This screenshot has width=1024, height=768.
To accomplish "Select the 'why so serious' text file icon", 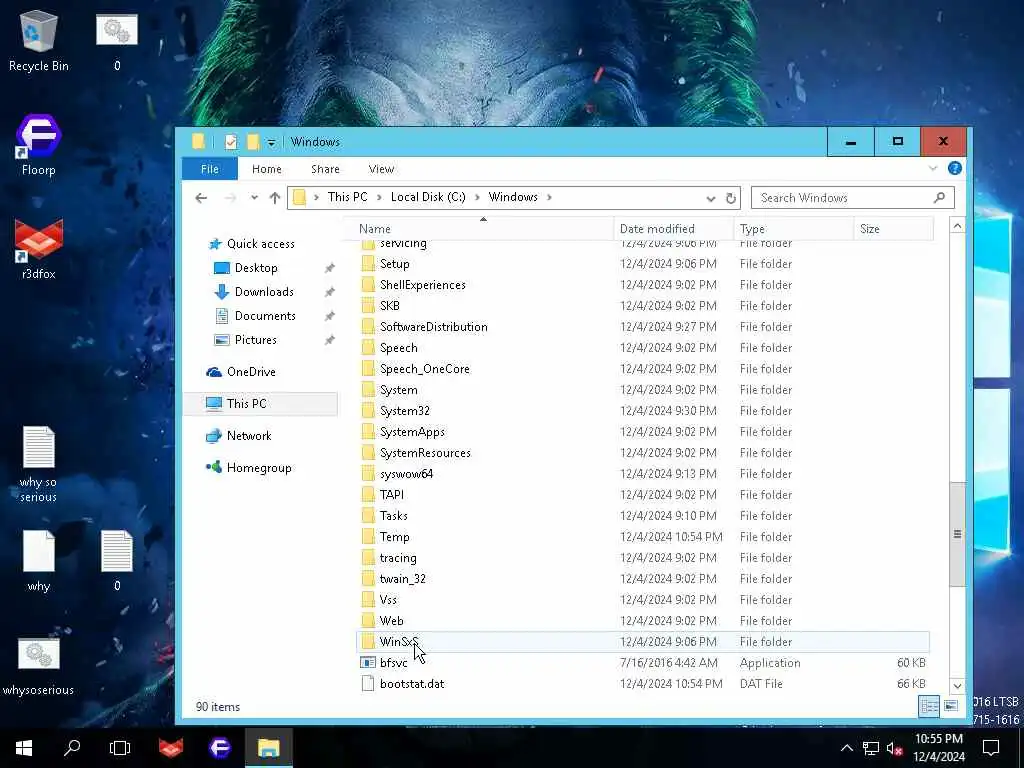I will pyautogui.click(x=39, y=464).
